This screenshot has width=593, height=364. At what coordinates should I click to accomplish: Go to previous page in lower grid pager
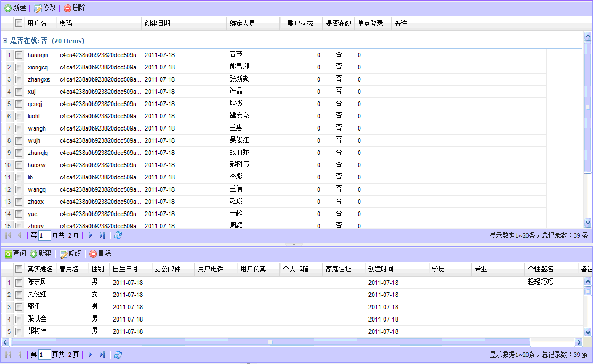(x=19, y=355)
